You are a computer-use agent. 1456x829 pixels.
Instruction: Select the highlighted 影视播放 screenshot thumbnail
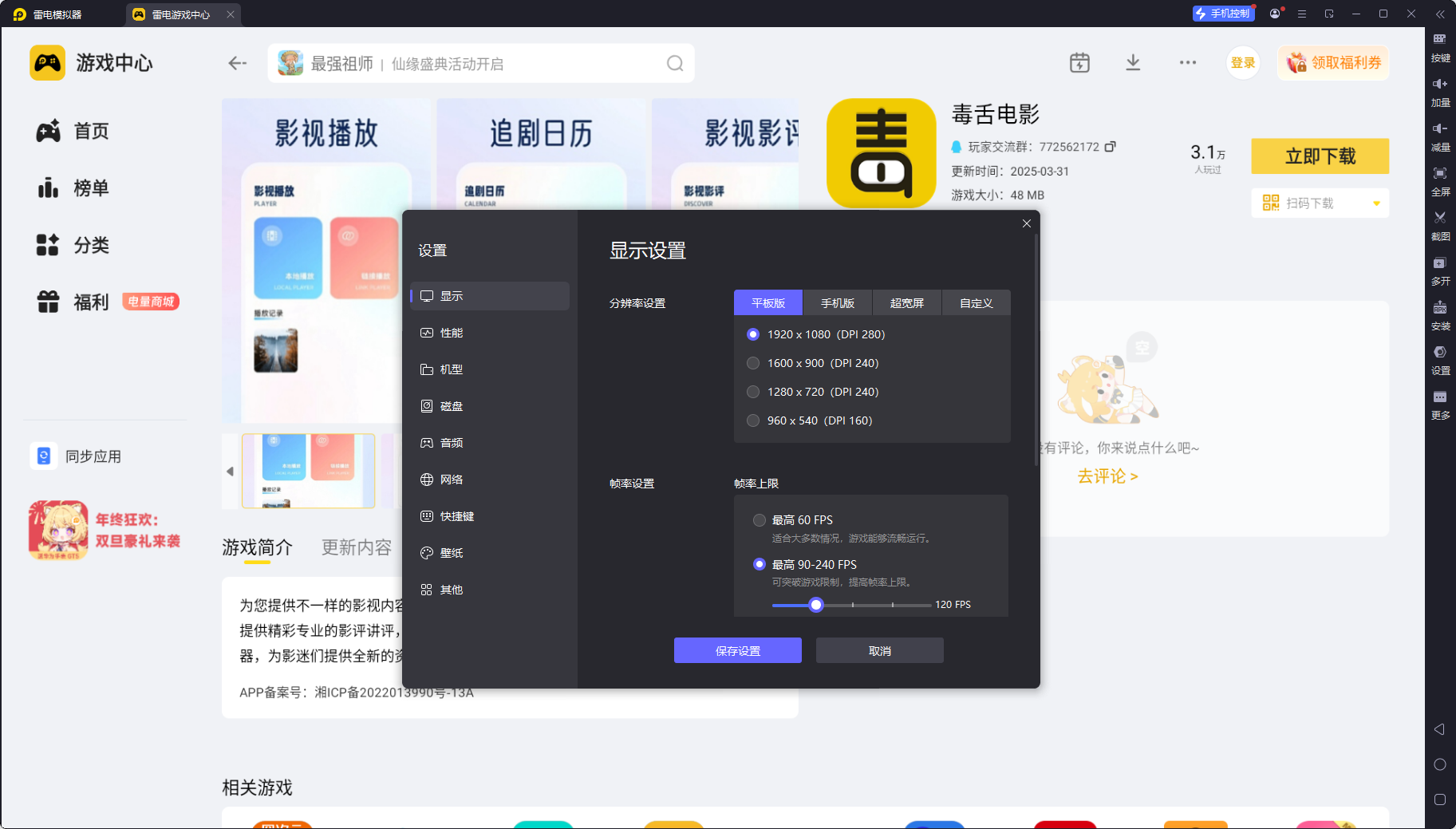tap(308, 471)
